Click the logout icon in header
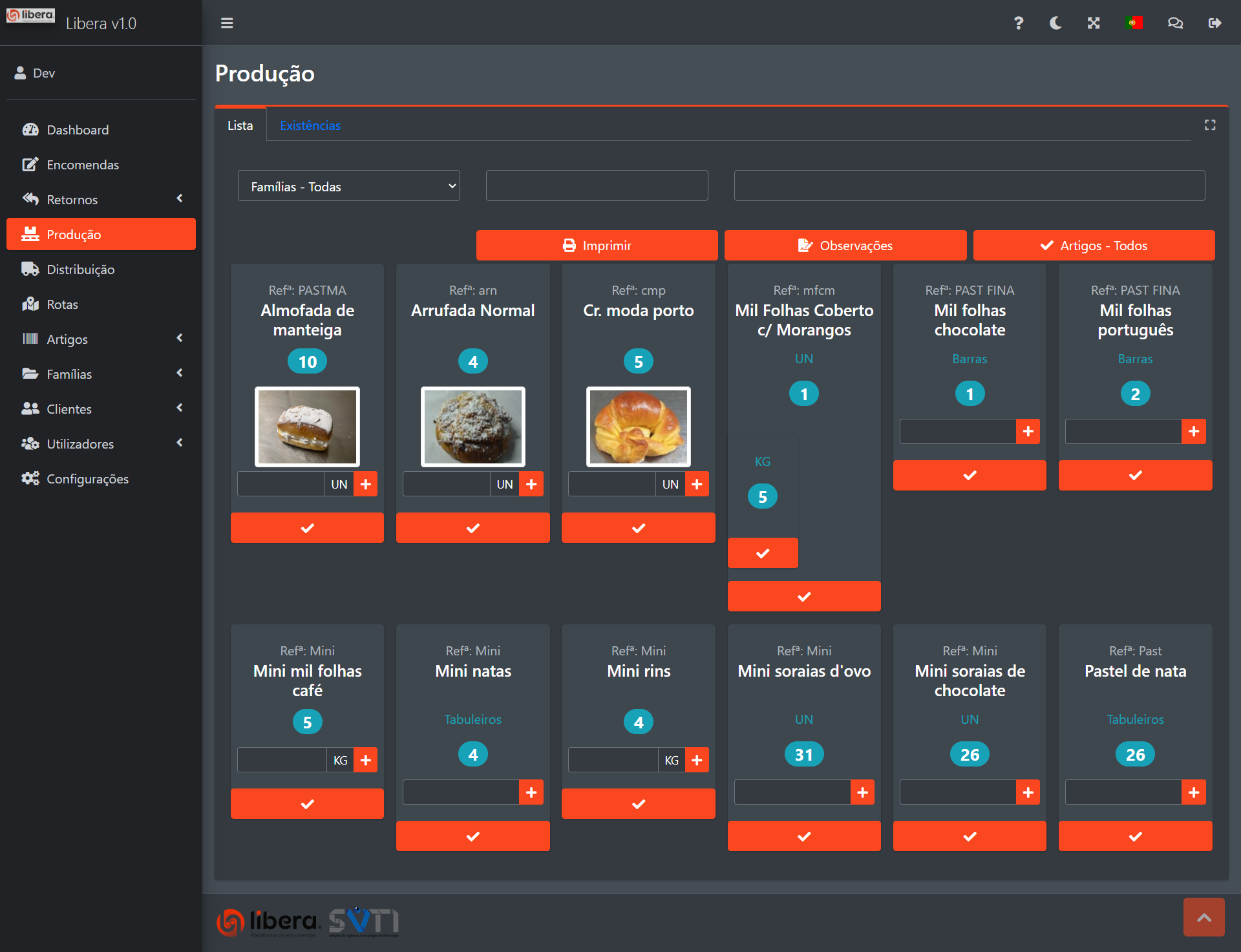This screenshot has height=952, width=1241. tap(1214, 23)
